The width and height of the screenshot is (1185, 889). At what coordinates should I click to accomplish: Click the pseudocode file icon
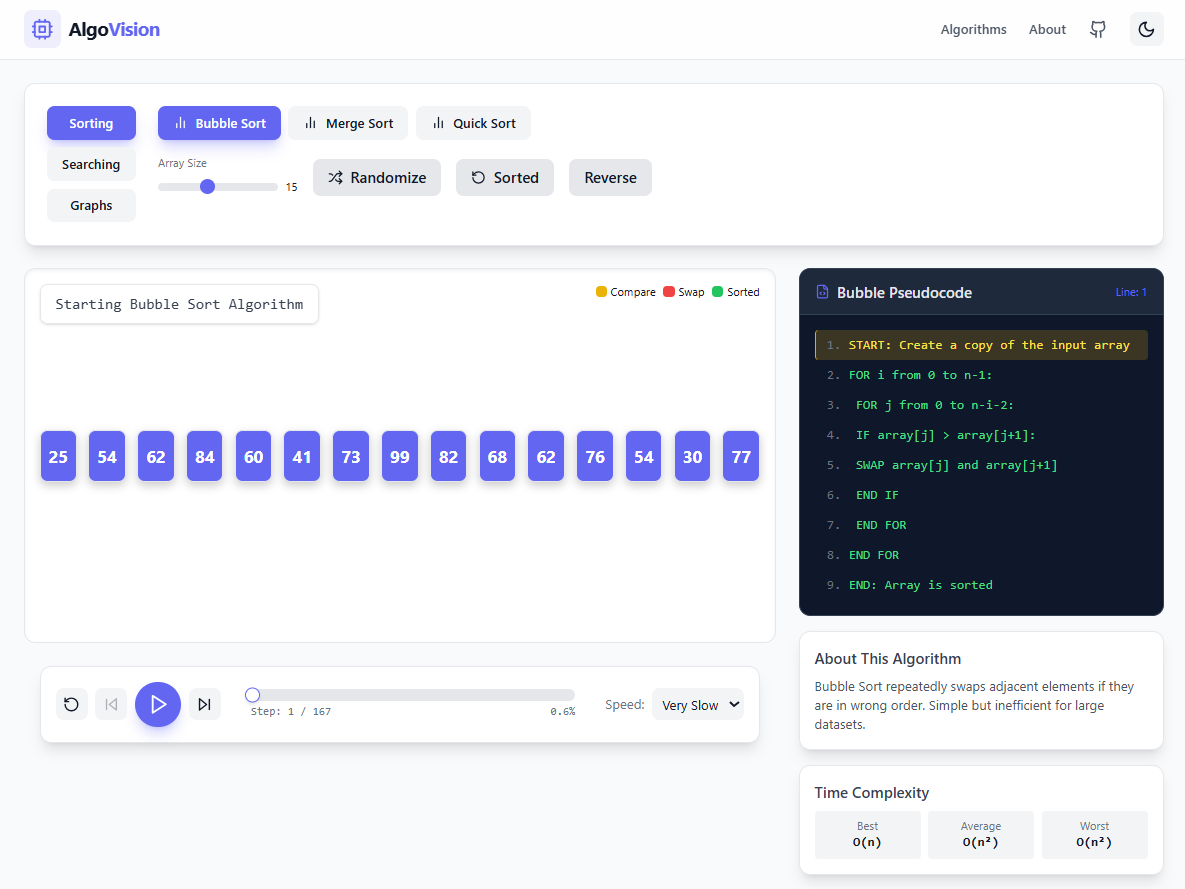[x=822, y=293]
